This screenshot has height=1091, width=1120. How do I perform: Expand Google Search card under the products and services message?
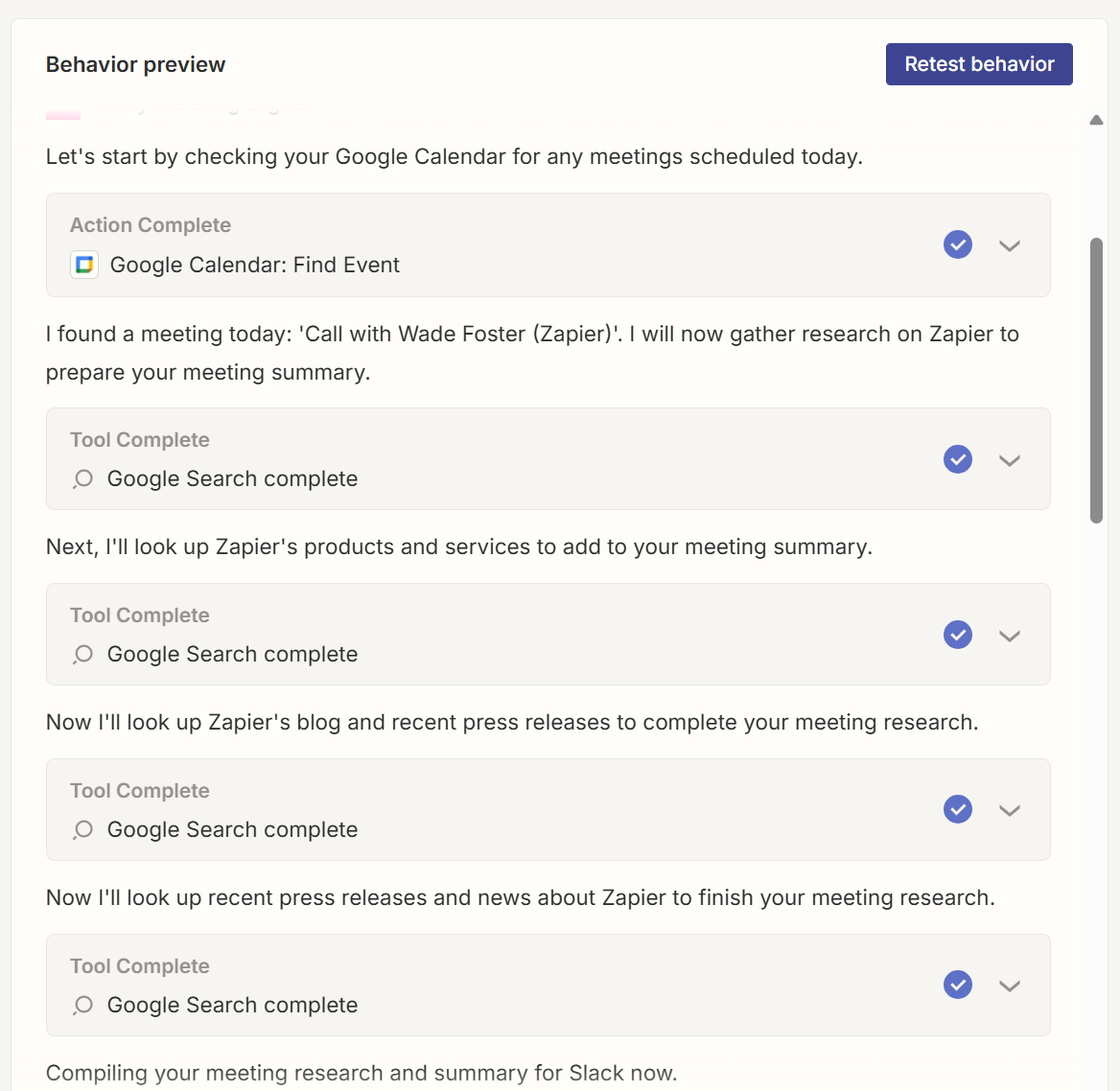point(1010,637)
